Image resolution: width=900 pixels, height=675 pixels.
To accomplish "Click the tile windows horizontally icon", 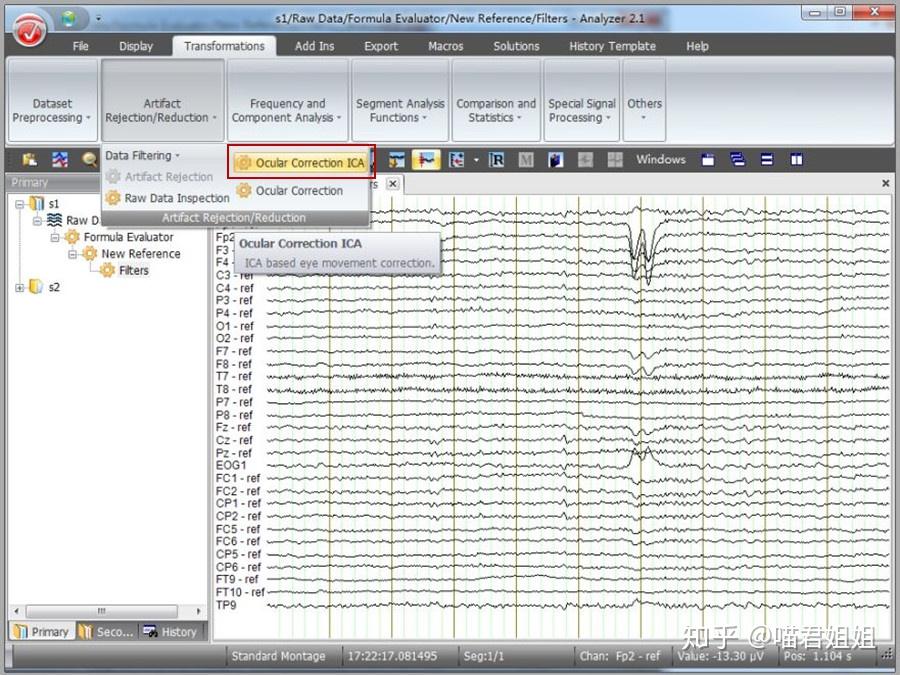I will (x=767, y=160).
